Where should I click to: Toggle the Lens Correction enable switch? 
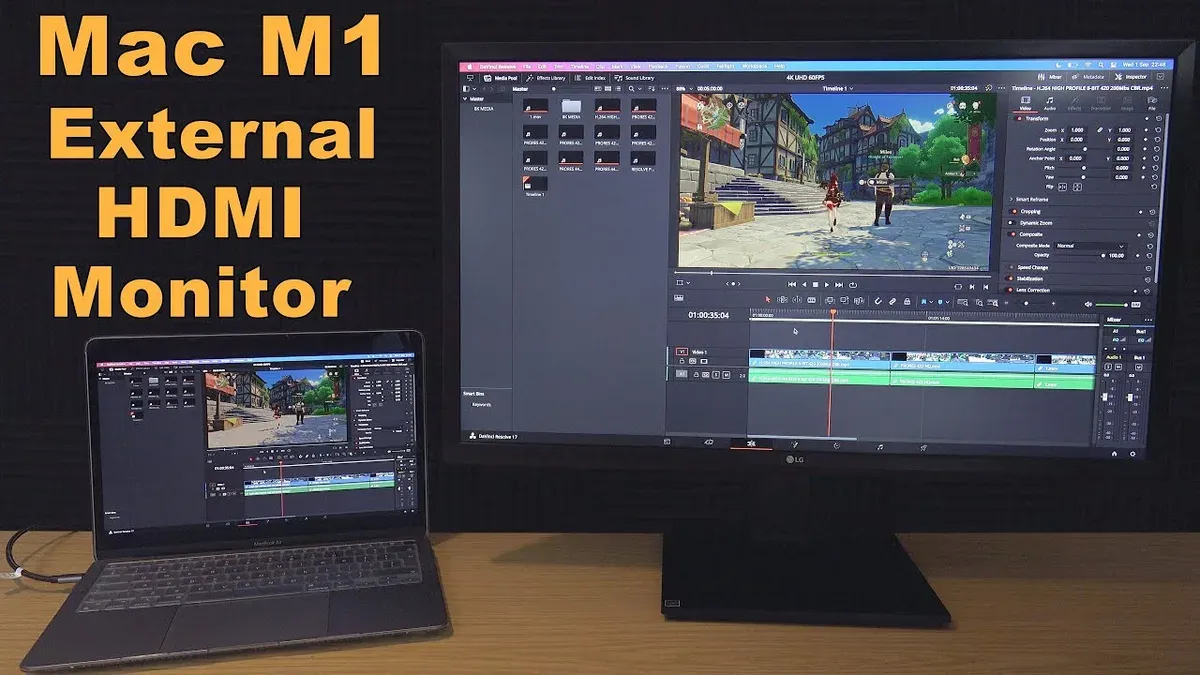coord(1009,290)
